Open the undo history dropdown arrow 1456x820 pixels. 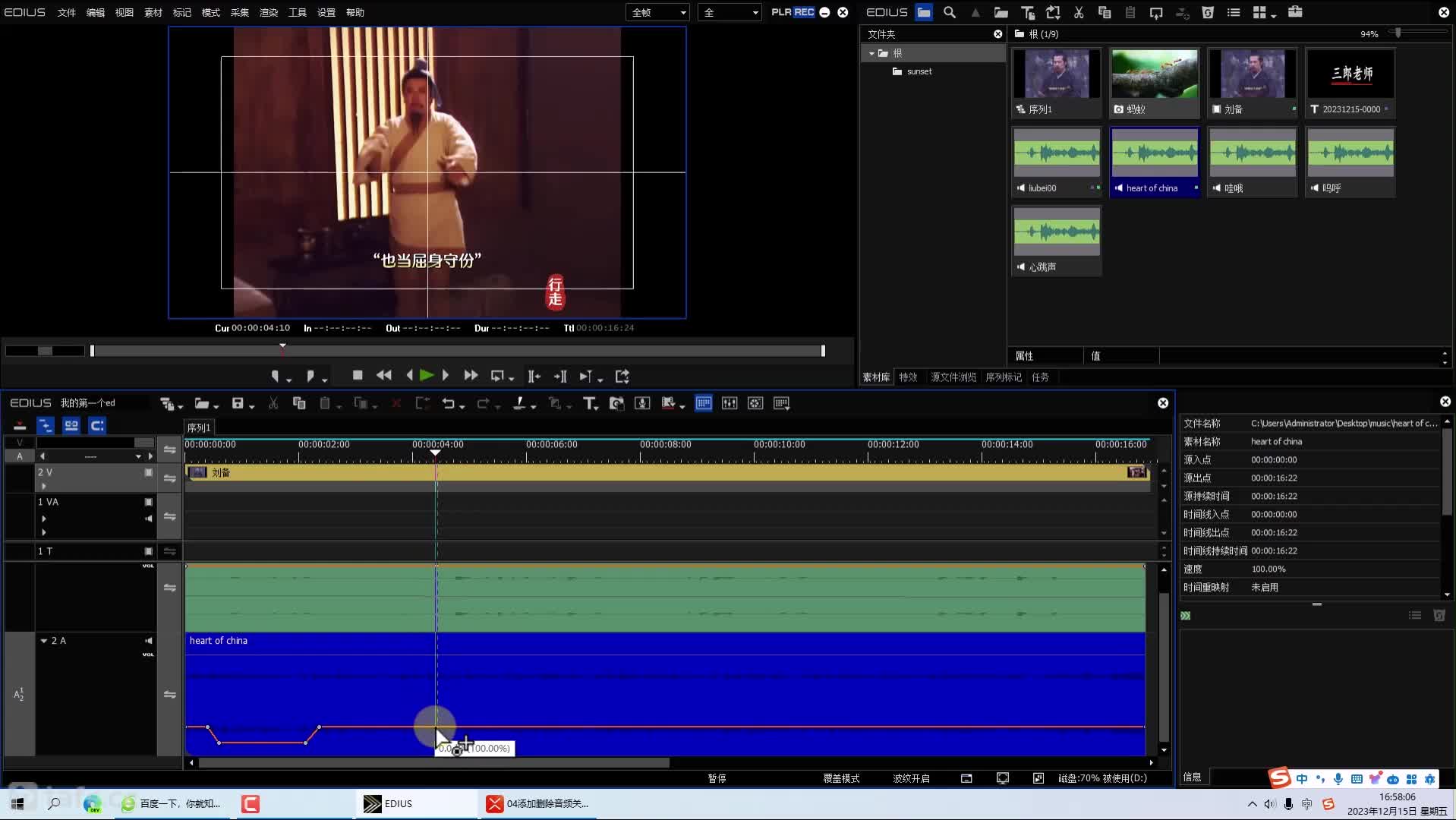pyautogui.click(x=462, y=405)
